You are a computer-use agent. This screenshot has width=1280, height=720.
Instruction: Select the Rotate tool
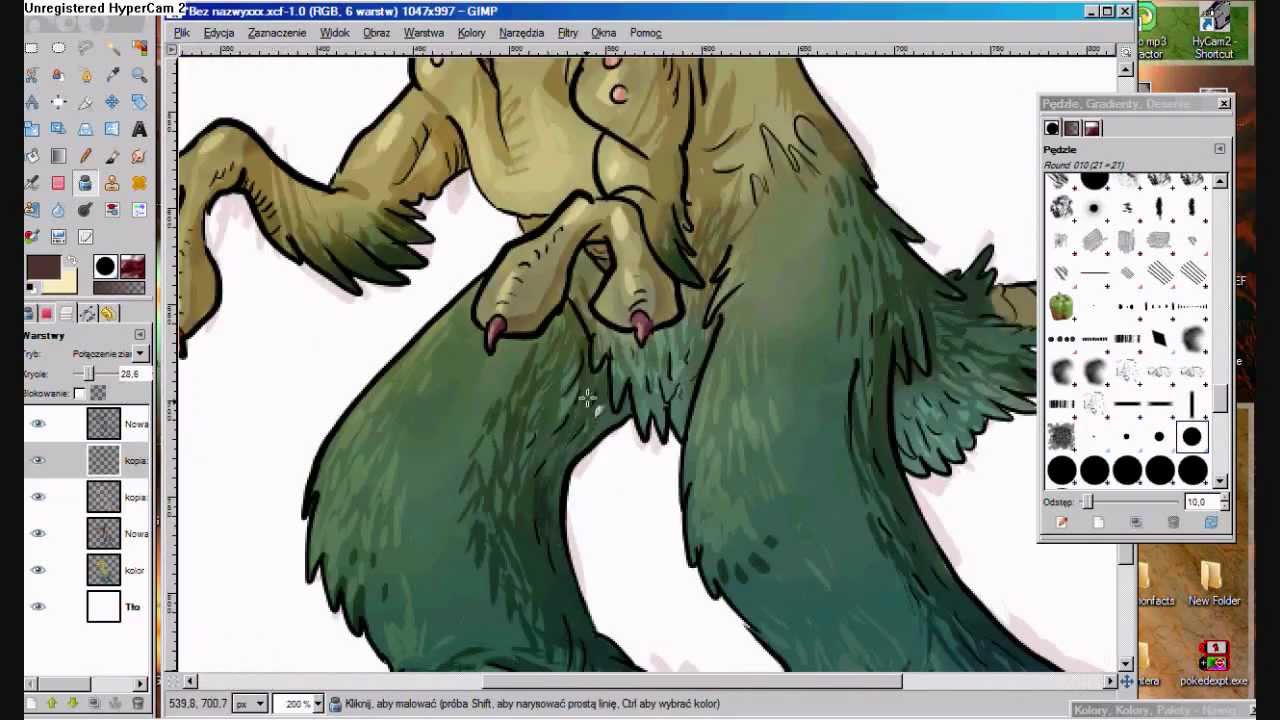[139, 102]
